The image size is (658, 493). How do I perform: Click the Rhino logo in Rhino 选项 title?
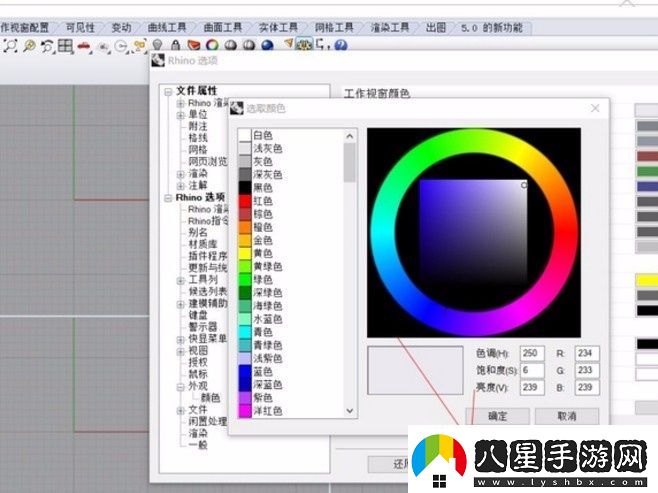(x=158, y=60)
